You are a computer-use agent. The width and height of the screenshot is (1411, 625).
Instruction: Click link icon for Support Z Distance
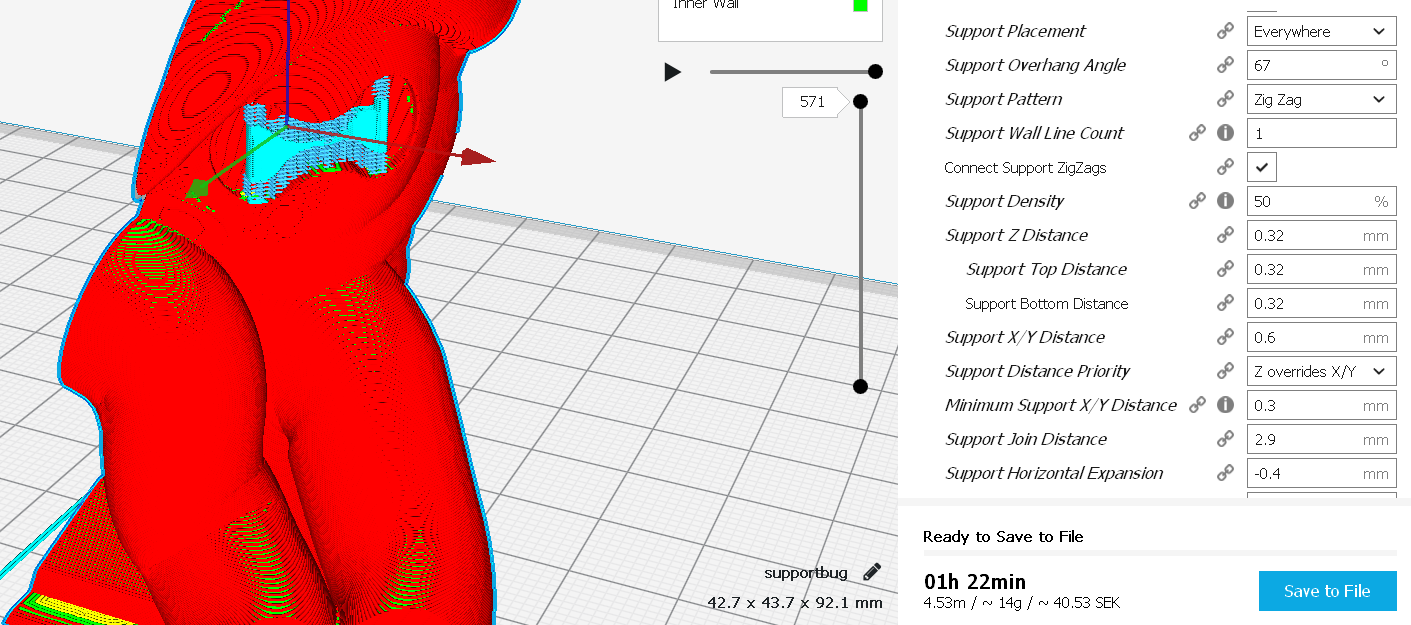click(1225, 235)
